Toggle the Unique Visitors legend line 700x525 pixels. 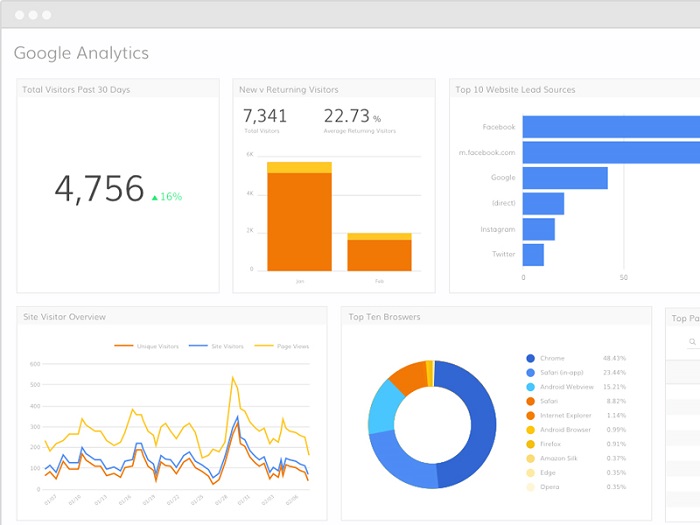(146, 346)
